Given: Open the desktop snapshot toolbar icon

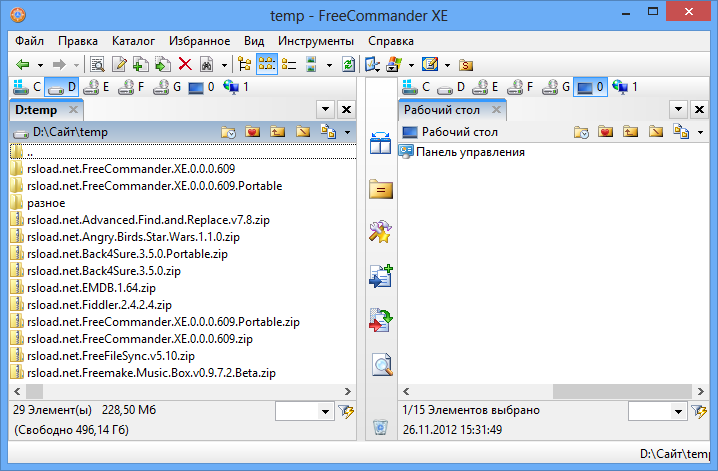Looking at the screenshot, I should (x=372, y=65).
